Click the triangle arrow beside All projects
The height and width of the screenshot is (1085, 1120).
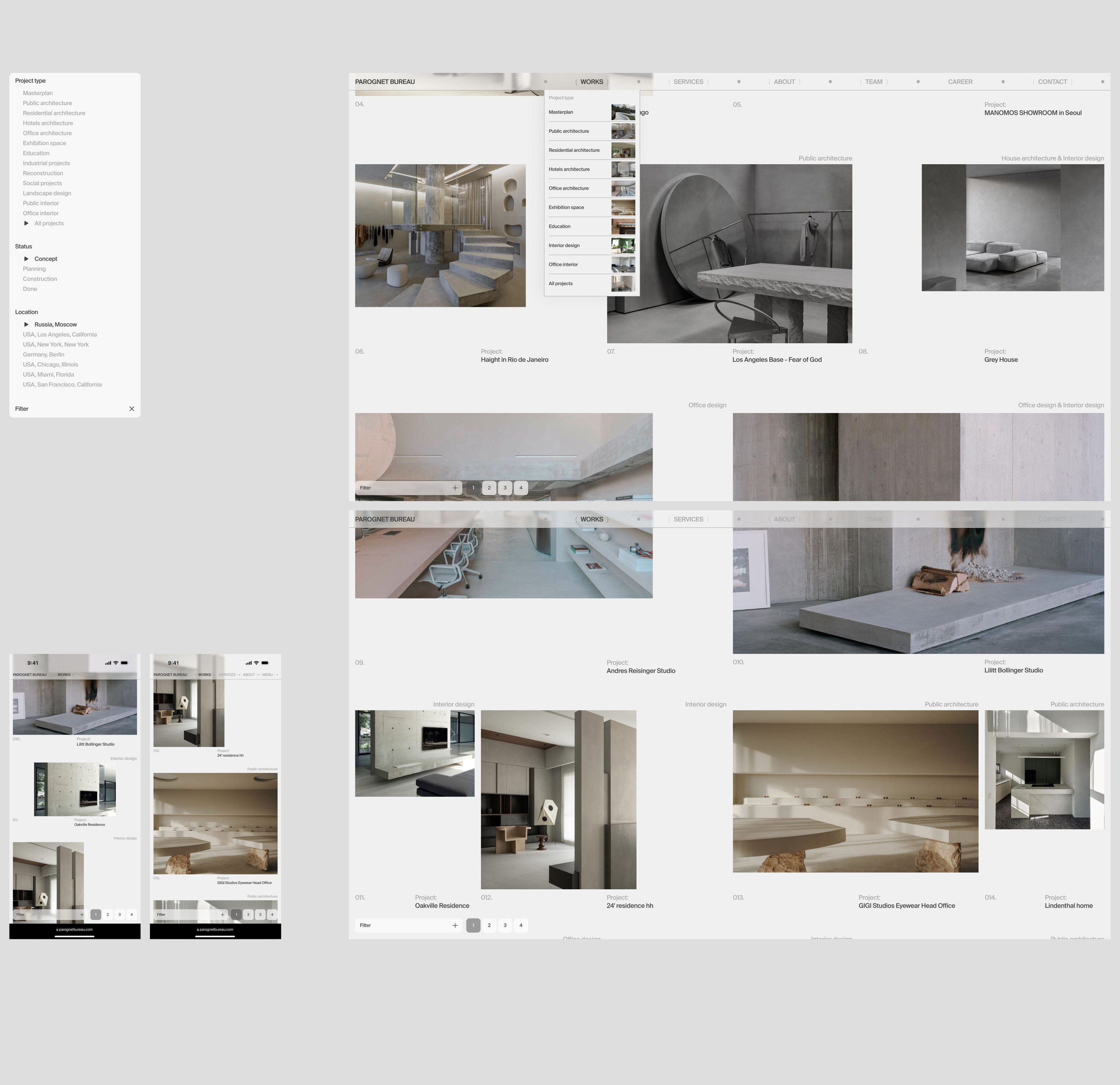click(x=26, y=223)
